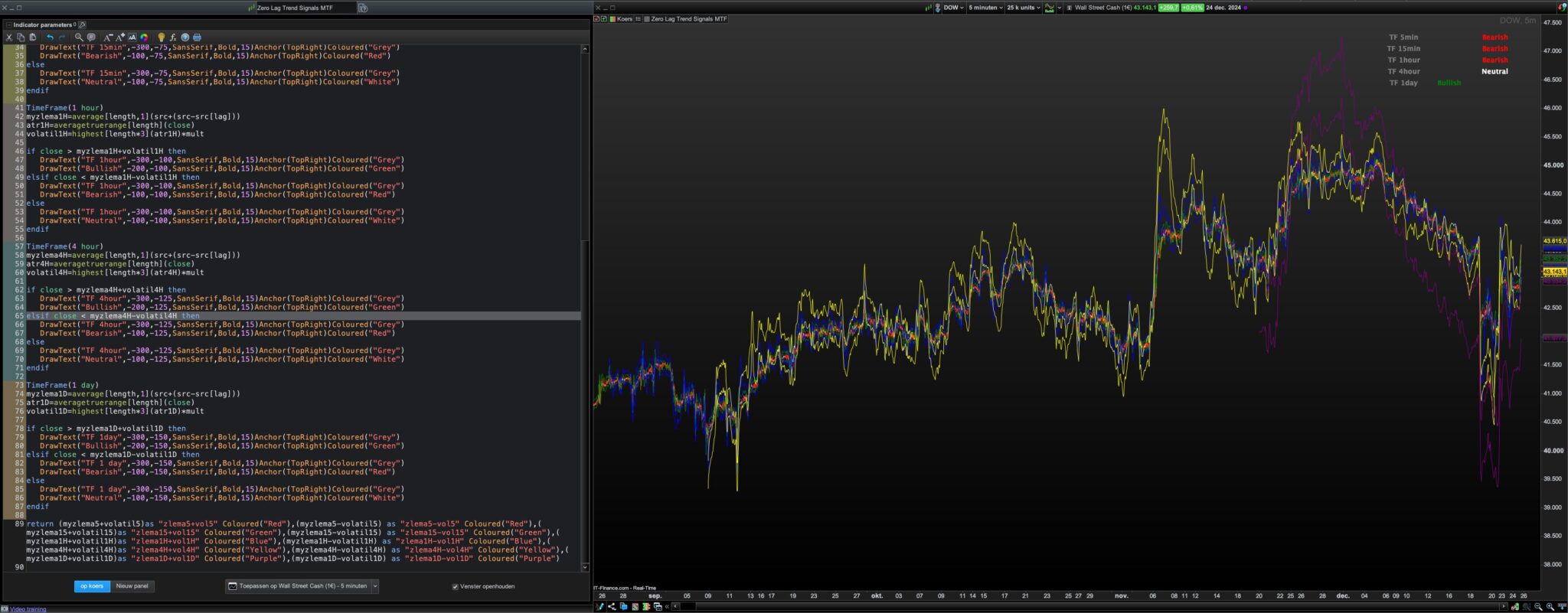Click the blue windows icon in chart bottom toolbar
Screen dimensions: 1568x613
(623, 607)
